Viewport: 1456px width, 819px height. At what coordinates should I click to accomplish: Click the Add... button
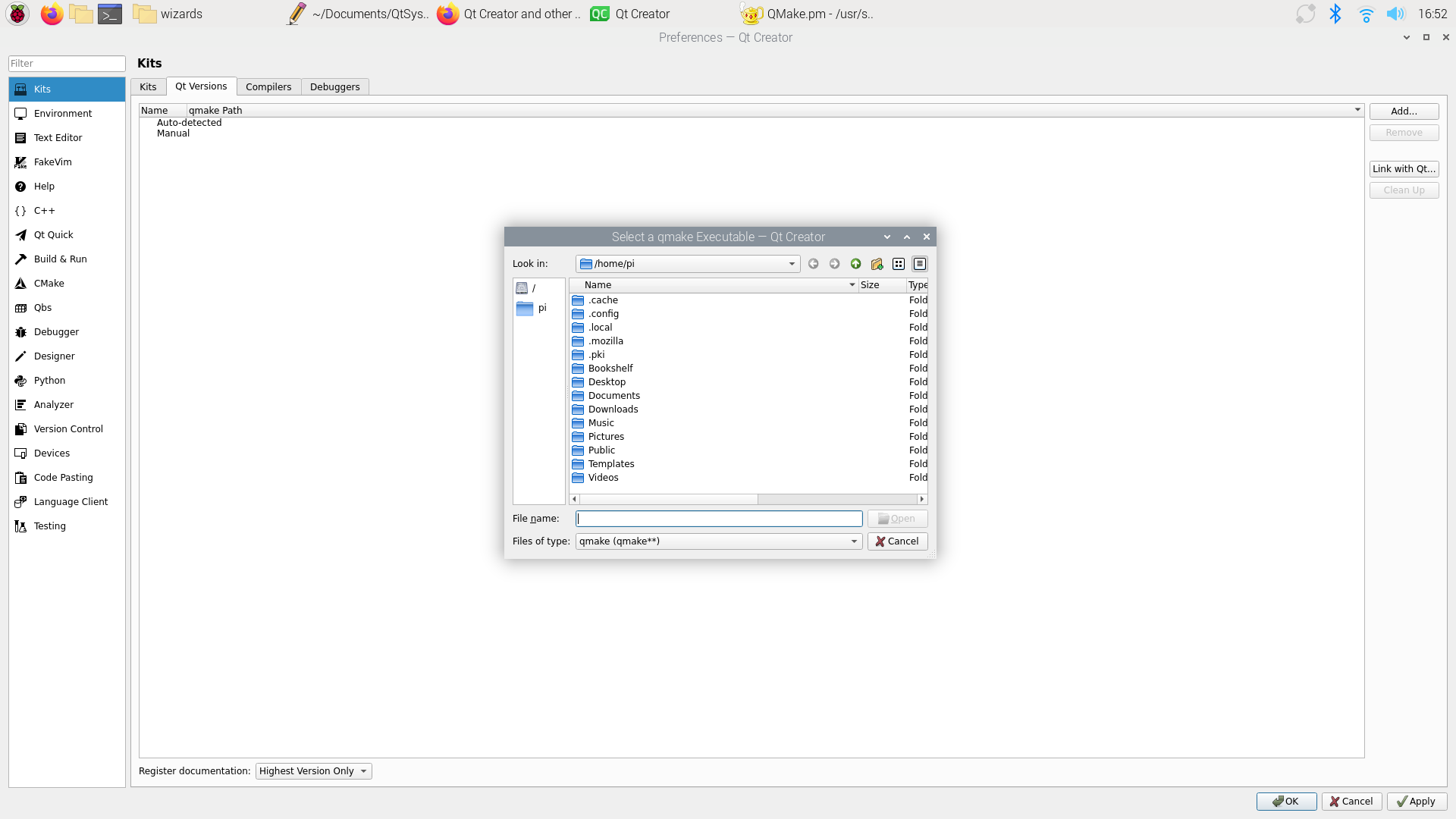point(1404,111)
